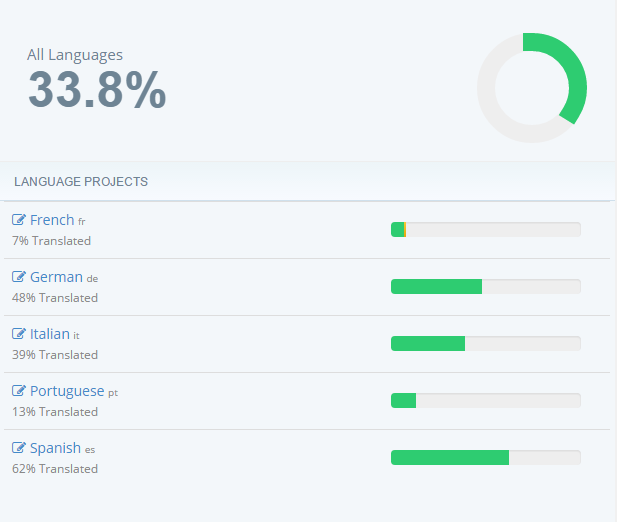Click the All Languages donut chart
This screenshot has height=522, width=617.
click(532, 88)
